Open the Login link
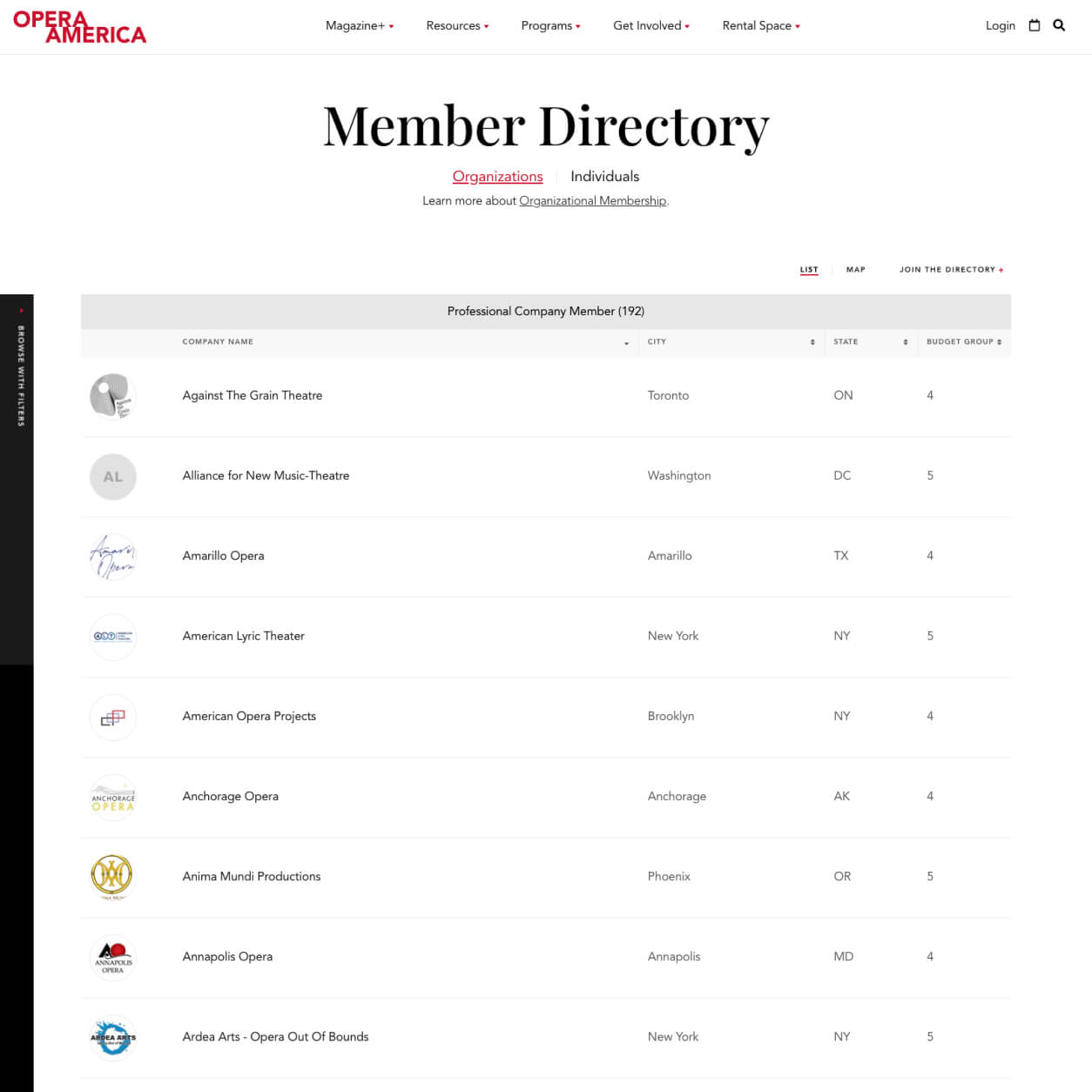 [x=1001, y=25]
